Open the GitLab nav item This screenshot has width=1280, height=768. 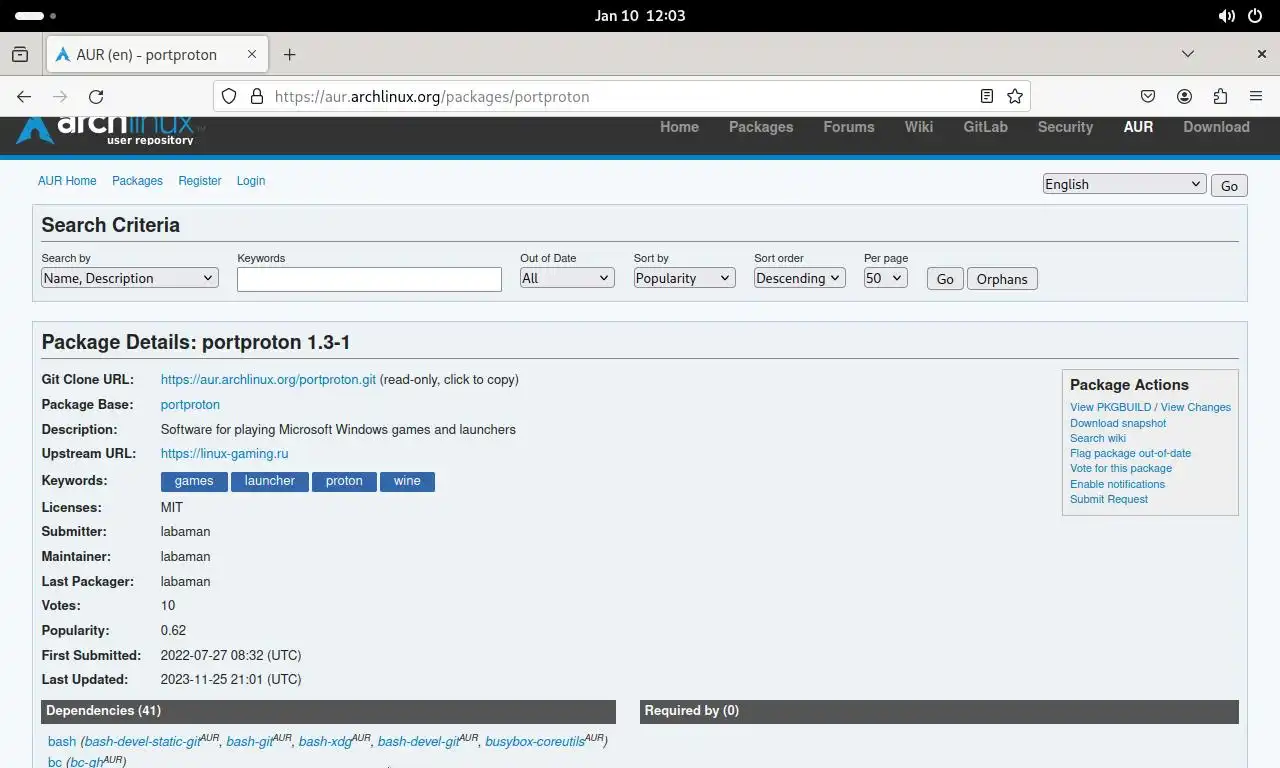985,127
